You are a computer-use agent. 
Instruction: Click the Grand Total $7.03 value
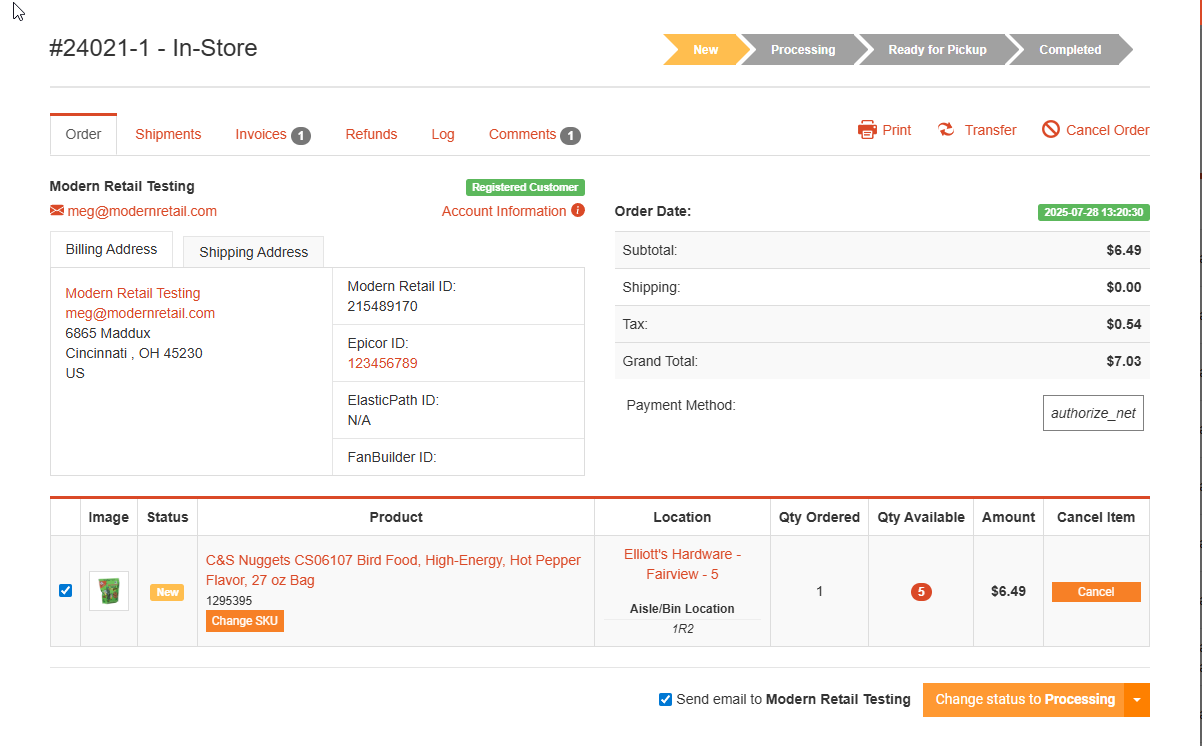(x=1124, y=361)
